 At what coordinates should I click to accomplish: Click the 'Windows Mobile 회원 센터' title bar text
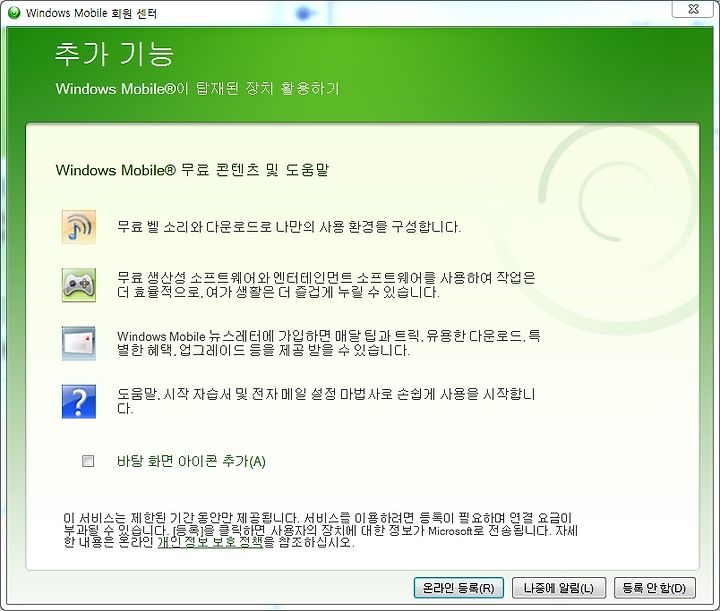91,13
